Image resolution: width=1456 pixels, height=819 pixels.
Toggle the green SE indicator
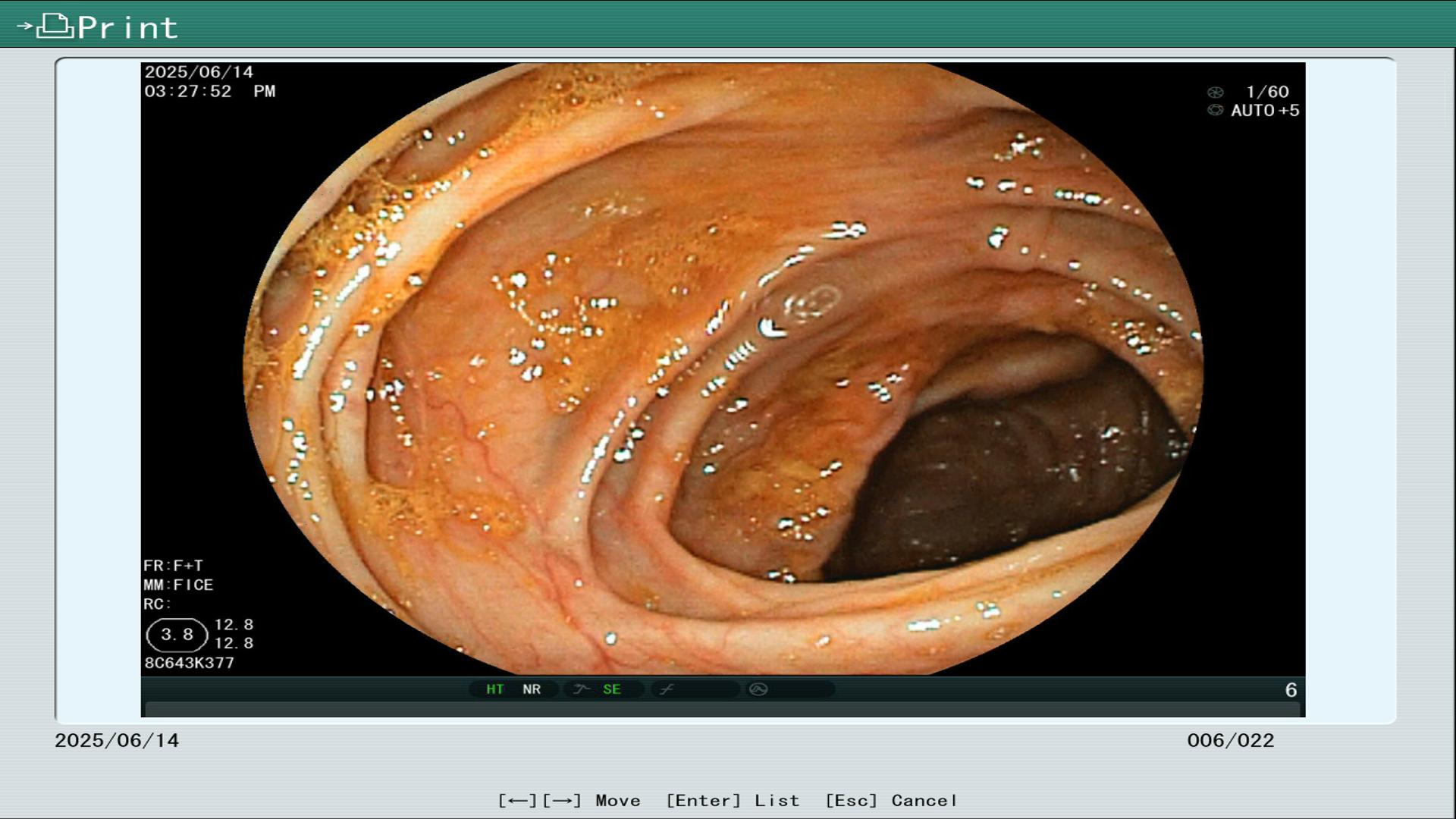(x=612, y=689)
